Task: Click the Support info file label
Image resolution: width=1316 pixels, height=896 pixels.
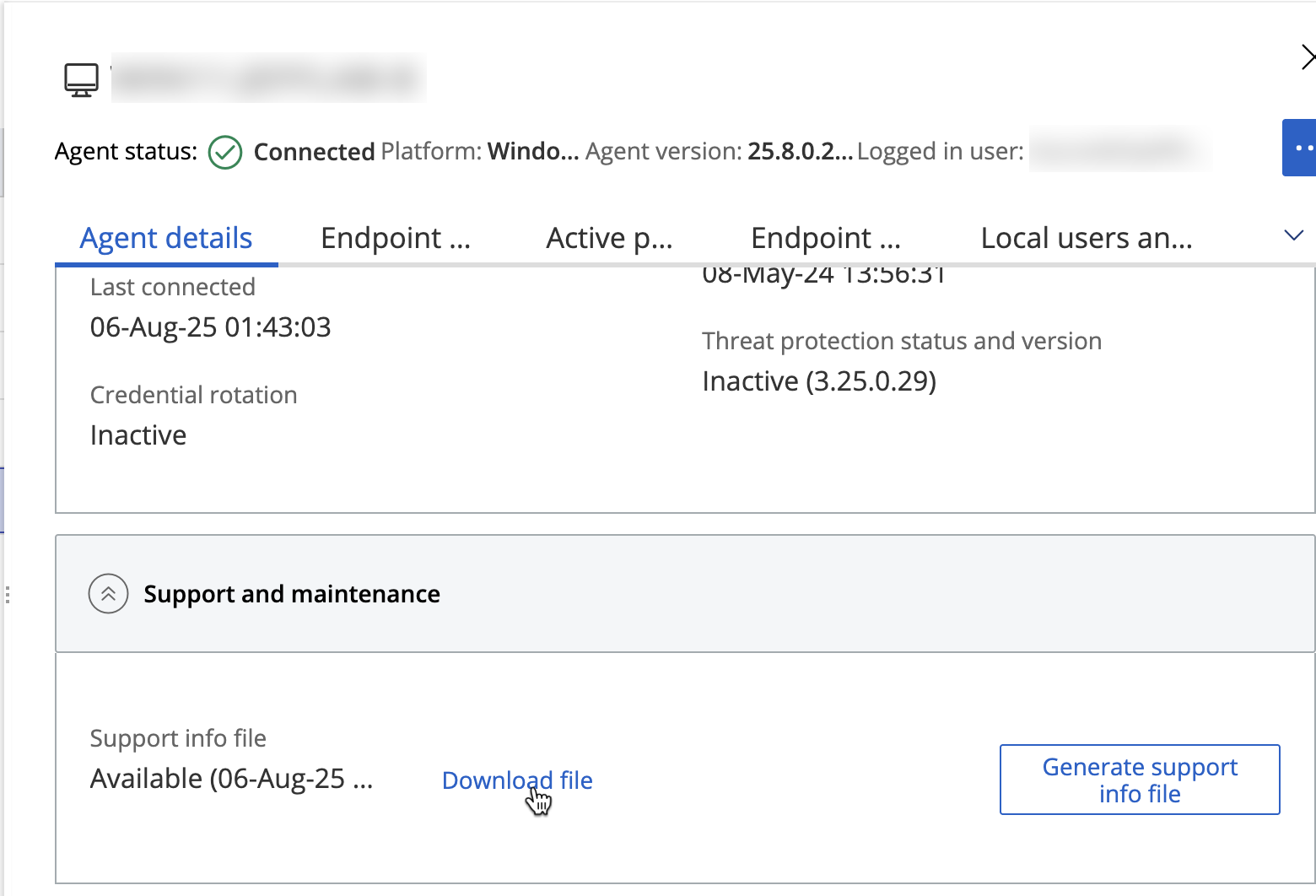Action: 178,738
